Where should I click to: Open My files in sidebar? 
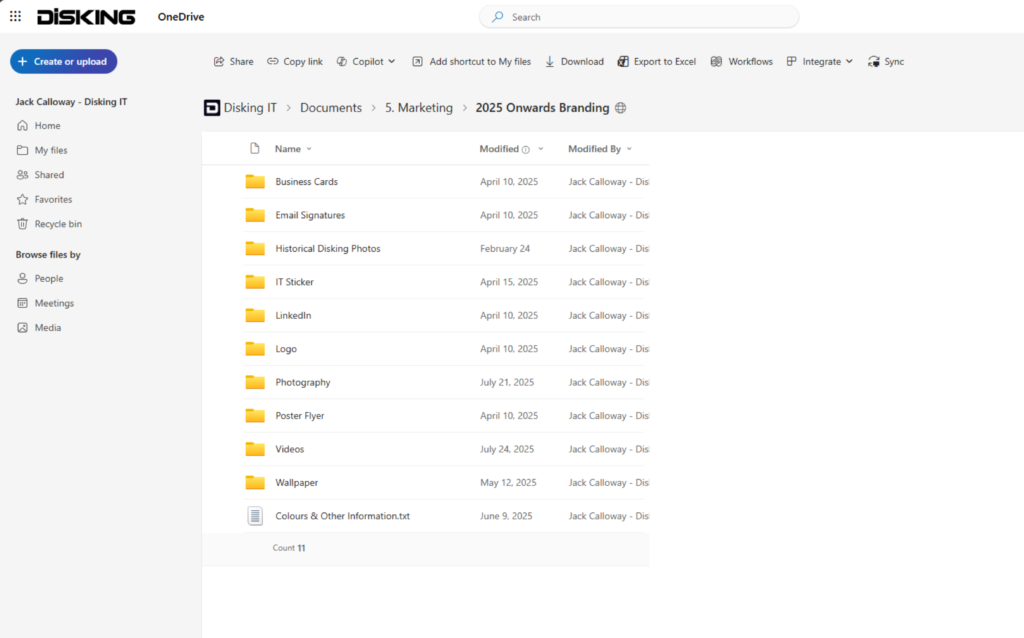51,150
